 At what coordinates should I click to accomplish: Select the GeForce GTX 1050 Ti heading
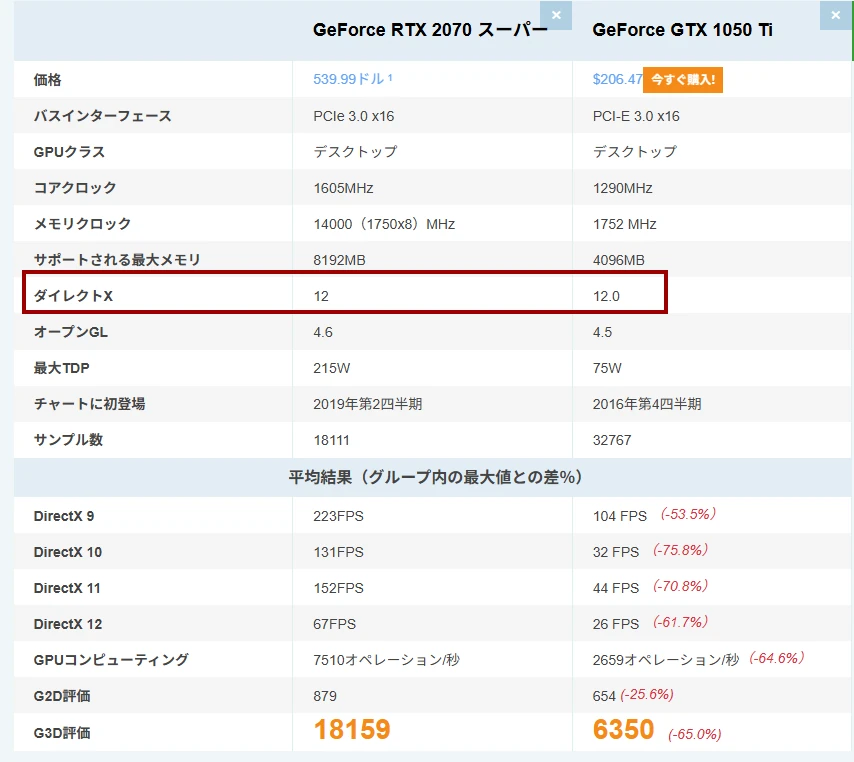682,30
